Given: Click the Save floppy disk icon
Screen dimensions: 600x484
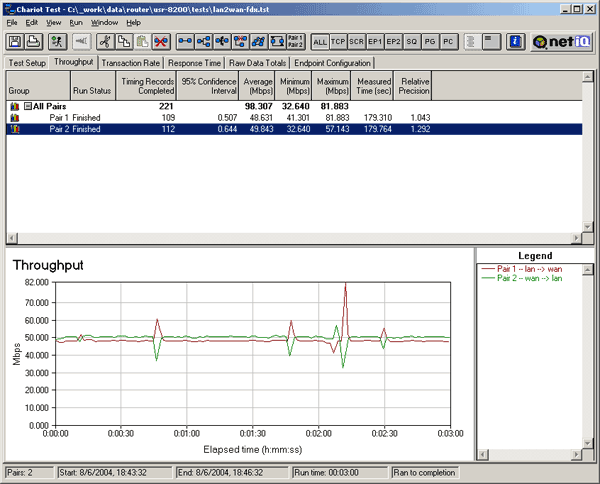Looking at the screenshot, I should coord(15,41).
